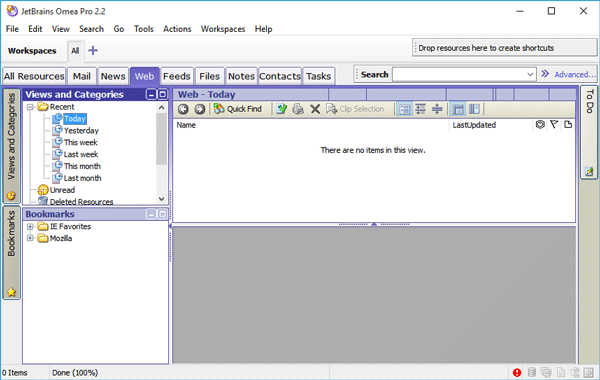
Task: Toggle the vertical preview layout icon
Action: (474, 109)
